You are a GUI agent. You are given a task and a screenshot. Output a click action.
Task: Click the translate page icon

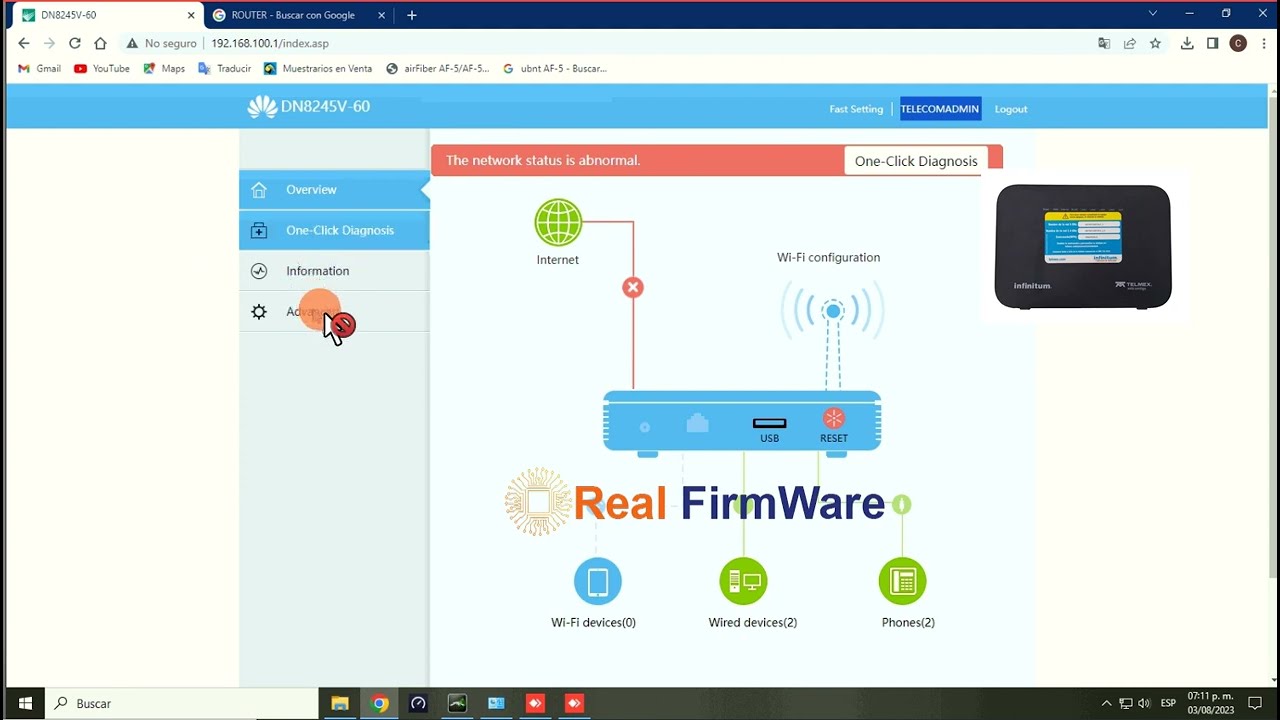click(x=1104, y=43)
